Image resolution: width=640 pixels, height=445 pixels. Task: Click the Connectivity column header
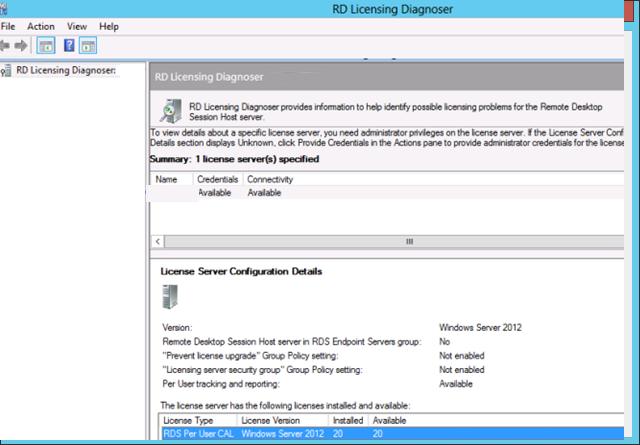(270, 179)
